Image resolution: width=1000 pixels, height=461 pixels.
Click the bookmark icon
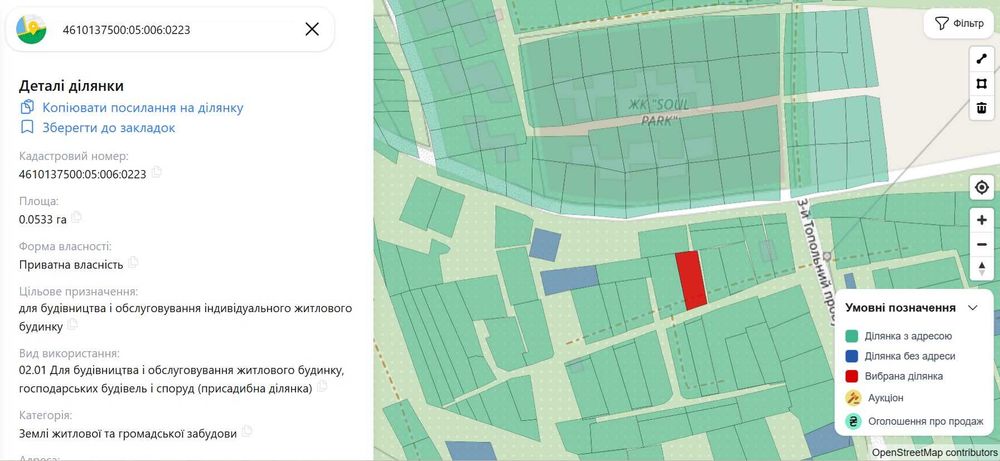click(x=27, y=127)
